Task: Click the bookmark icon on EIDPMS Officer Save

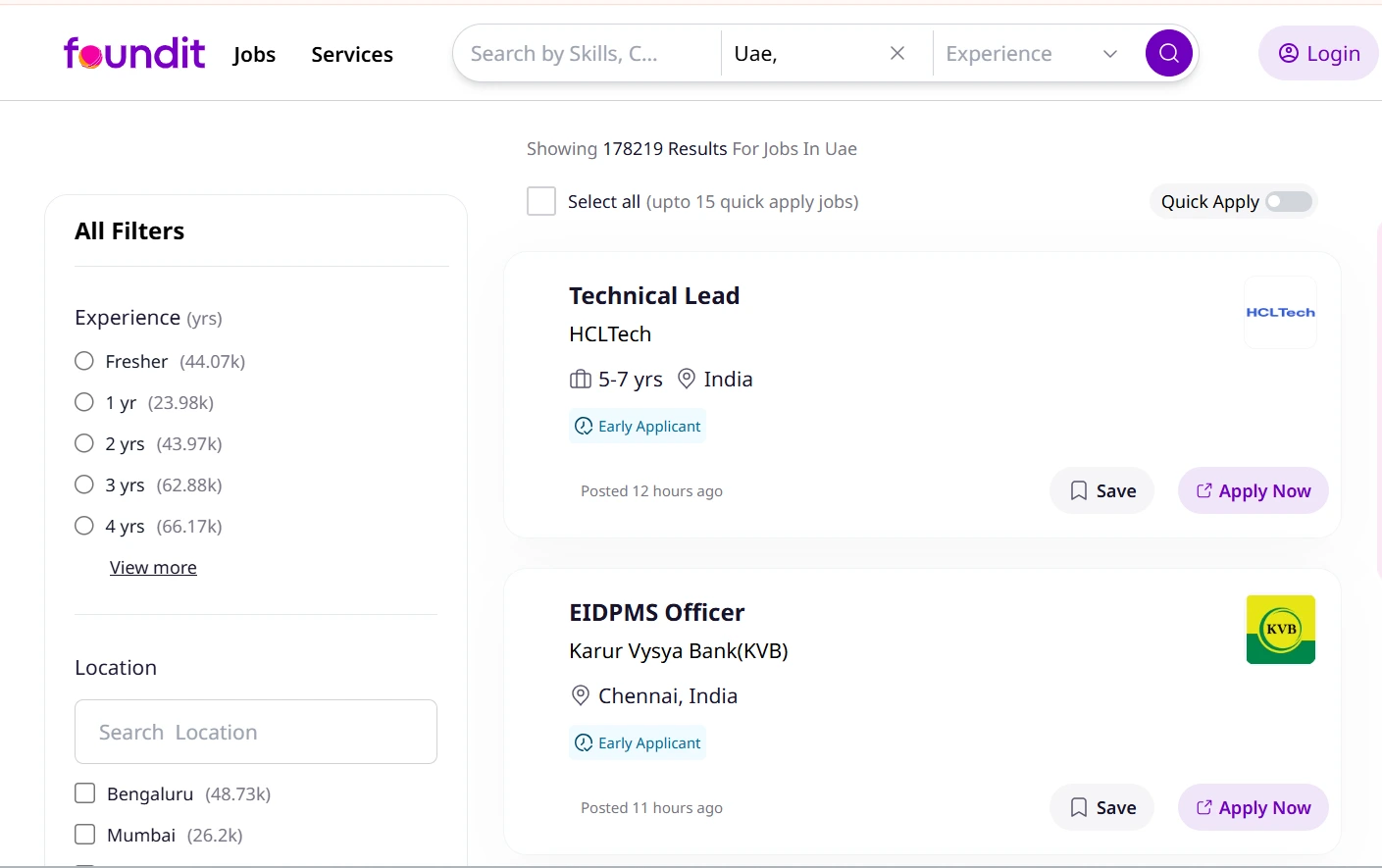Action: tap(1079, 807)
